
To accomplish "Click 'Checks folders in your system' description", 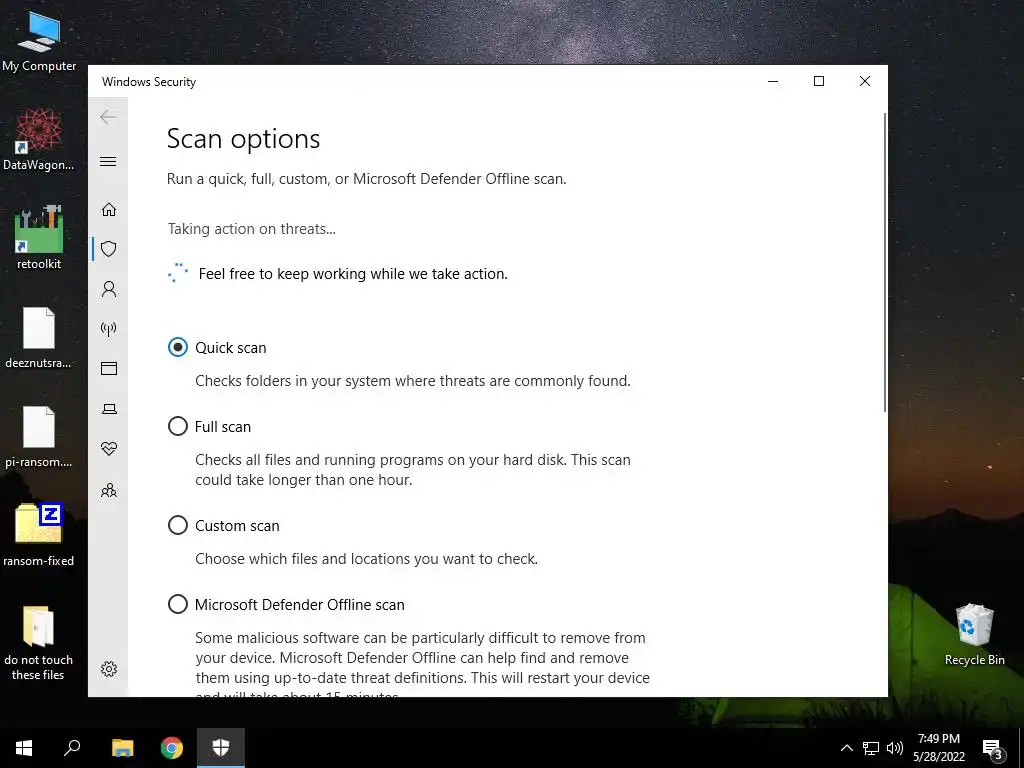I will click(413, 381).
